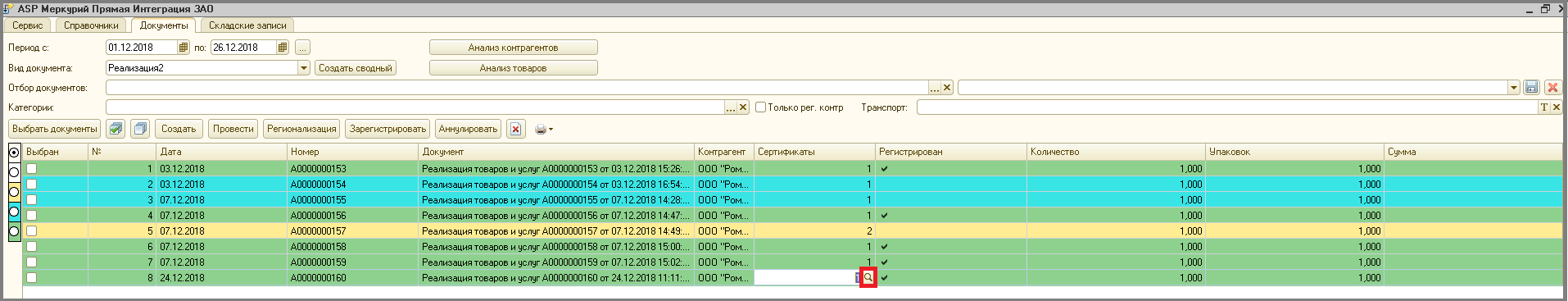Screen dimensions: 1568x301
Task: Click magnifier icon in row 8 Сертификаты cell
Action: 868,278
